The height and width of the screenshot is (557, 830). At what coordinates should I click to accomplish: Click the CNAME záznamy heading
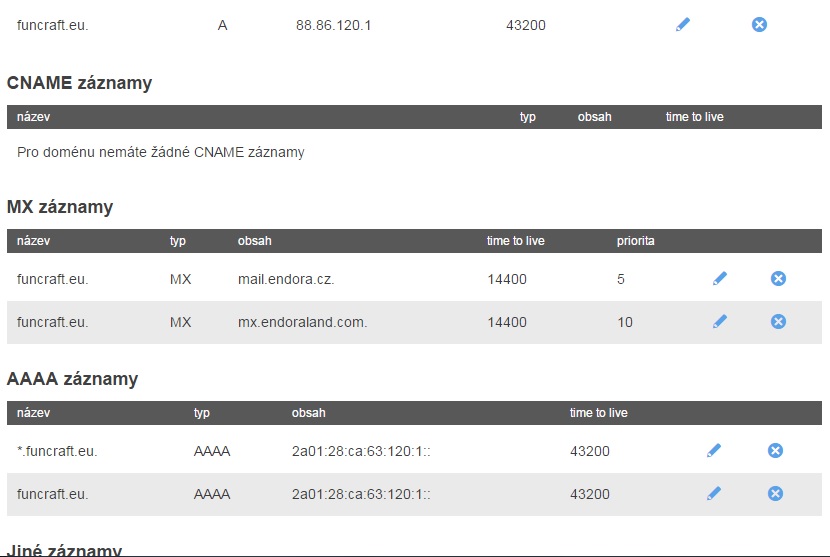point(79,84)
